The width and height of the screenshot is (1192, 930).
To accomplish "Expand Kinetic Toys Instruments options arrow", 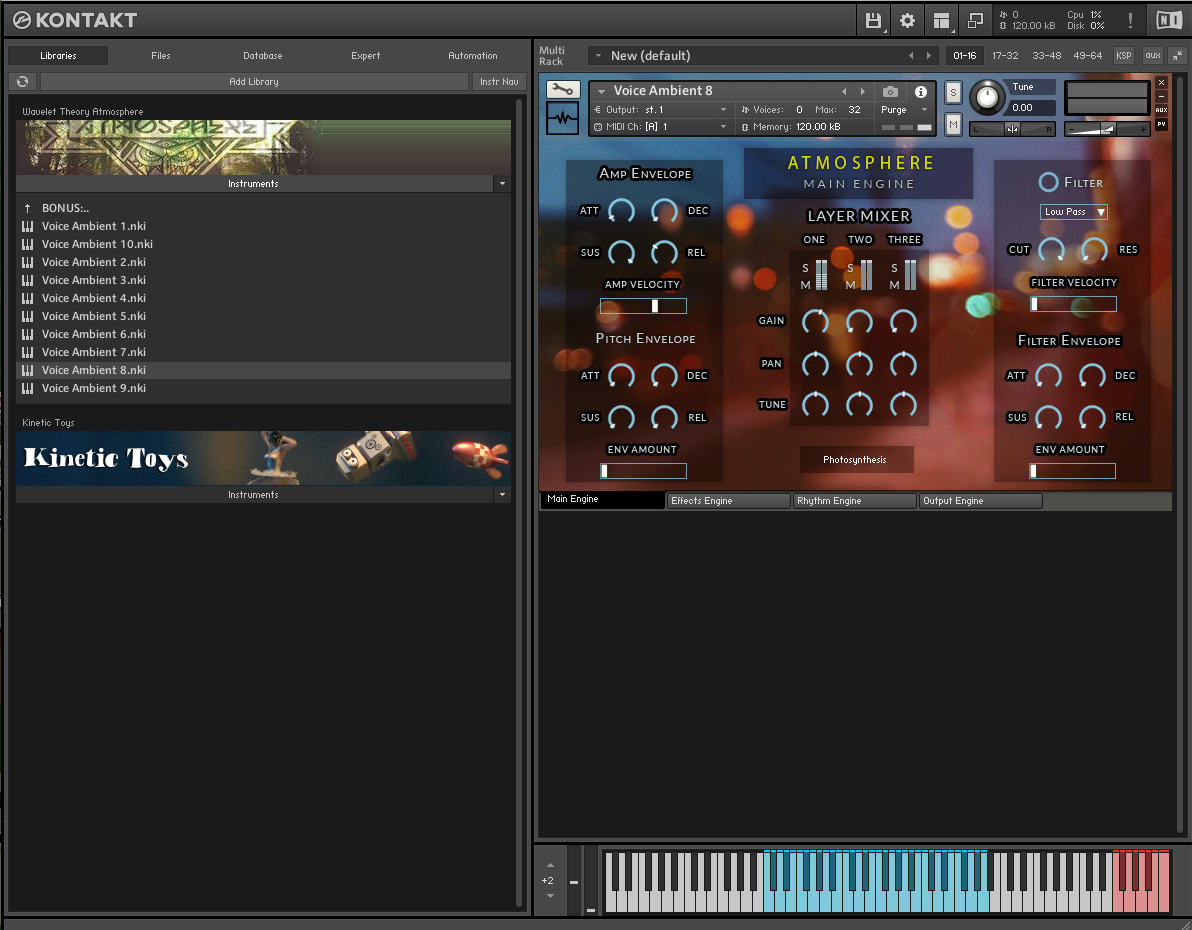I will [x=502, y=494].
